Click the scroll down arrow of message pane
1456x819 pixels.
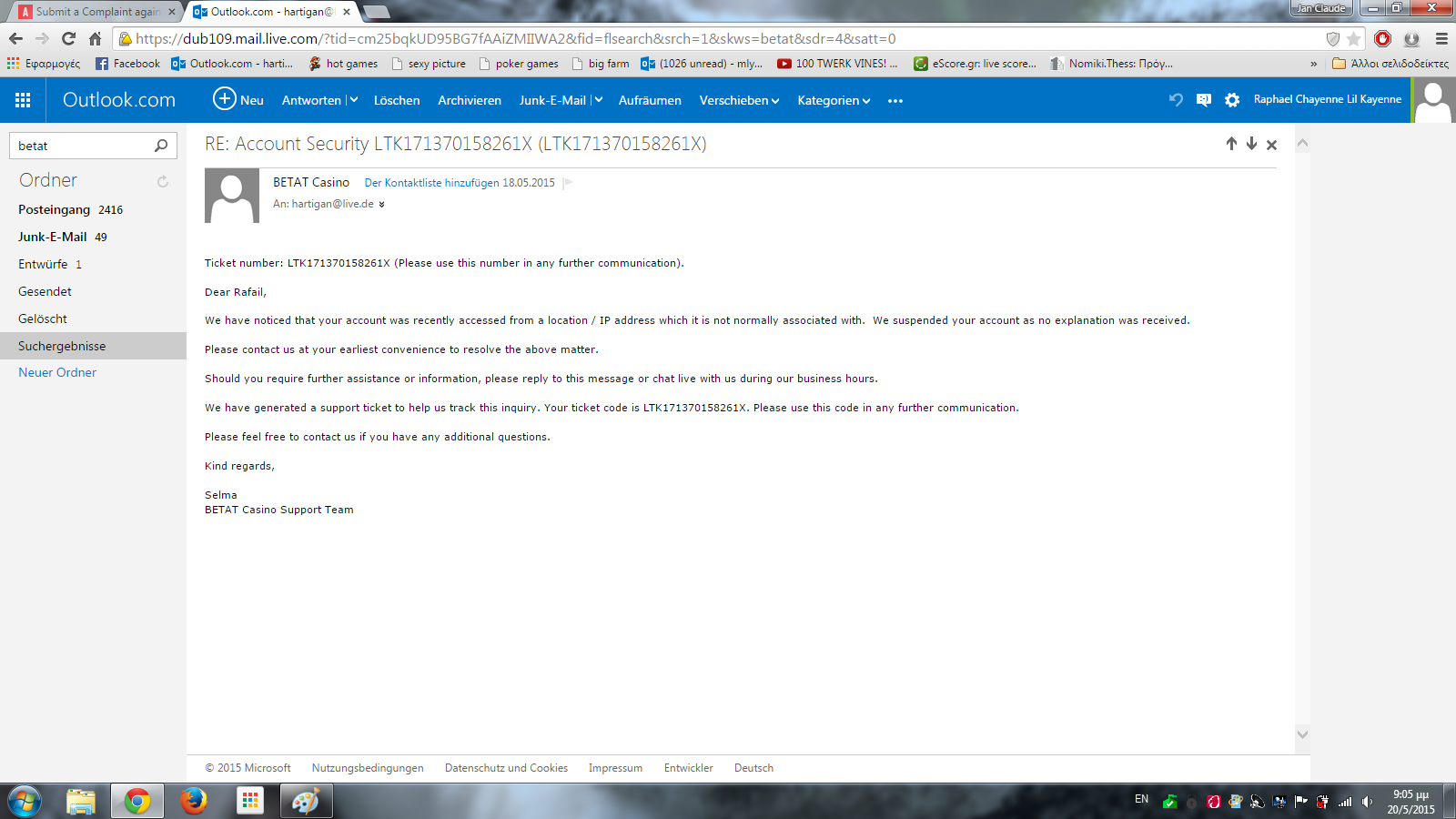[1302, 734]
